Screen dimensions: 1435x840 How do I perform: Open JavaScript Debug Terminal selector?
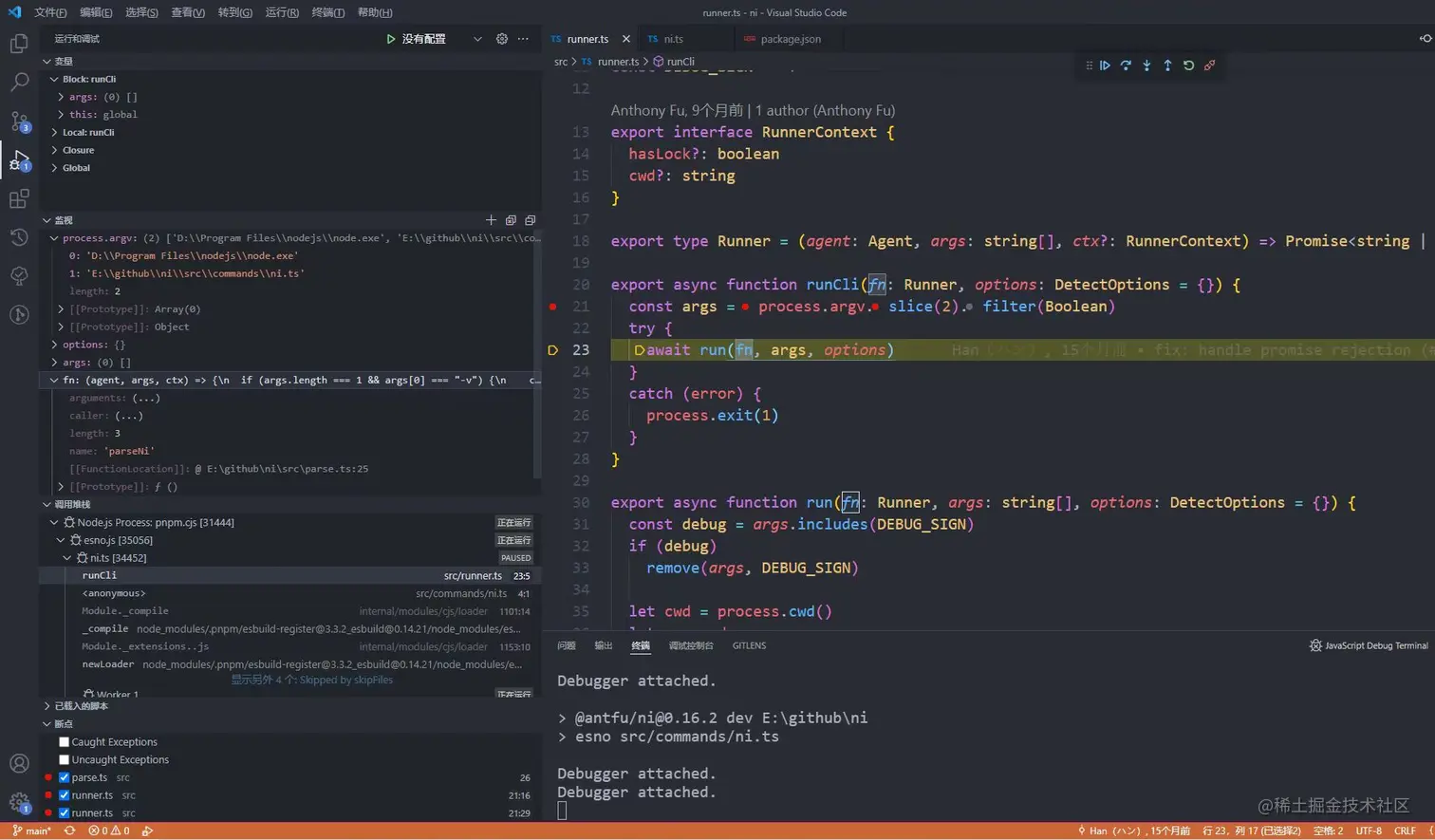click(x=1369, y=645)
